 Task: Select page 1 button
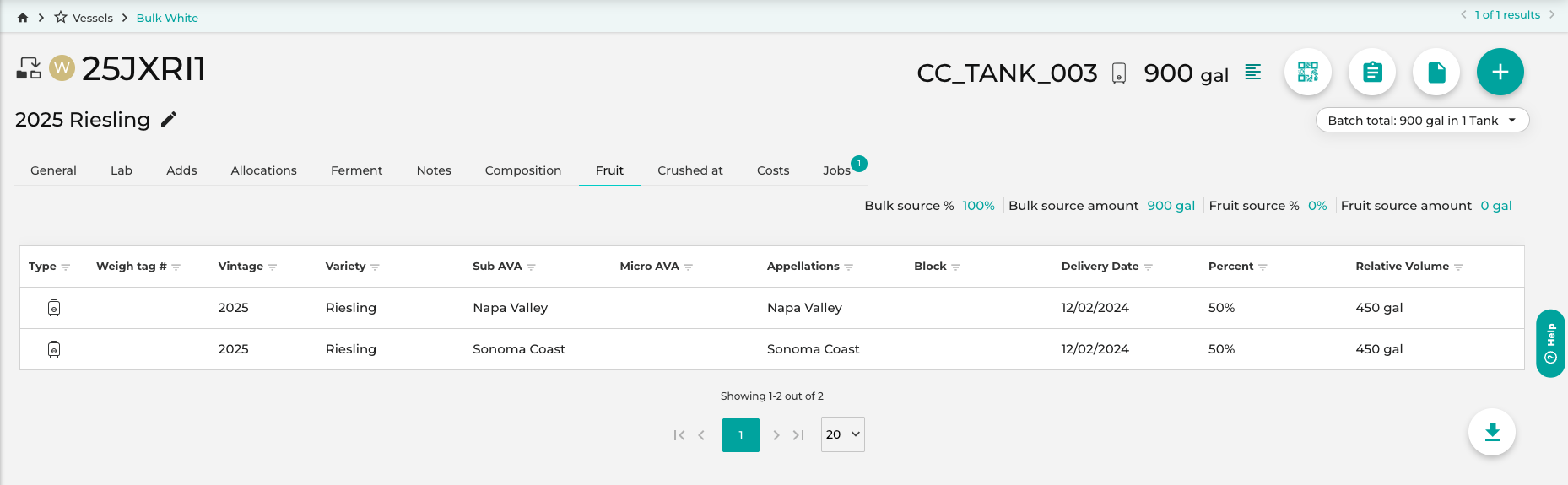(741, 435)
